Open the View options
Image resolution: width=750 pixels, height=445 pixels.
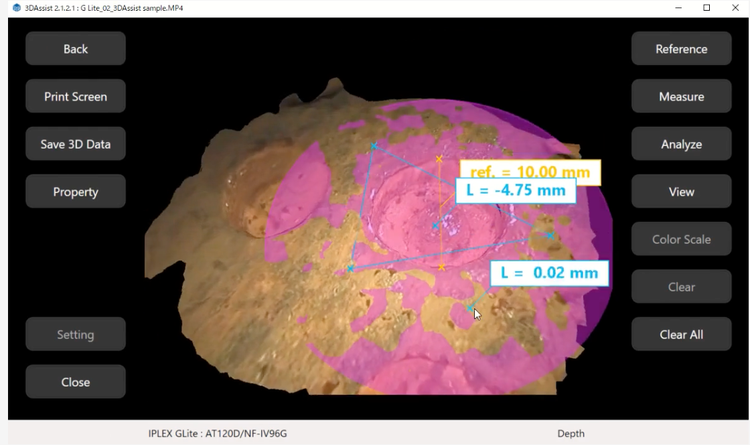(681, 192)
